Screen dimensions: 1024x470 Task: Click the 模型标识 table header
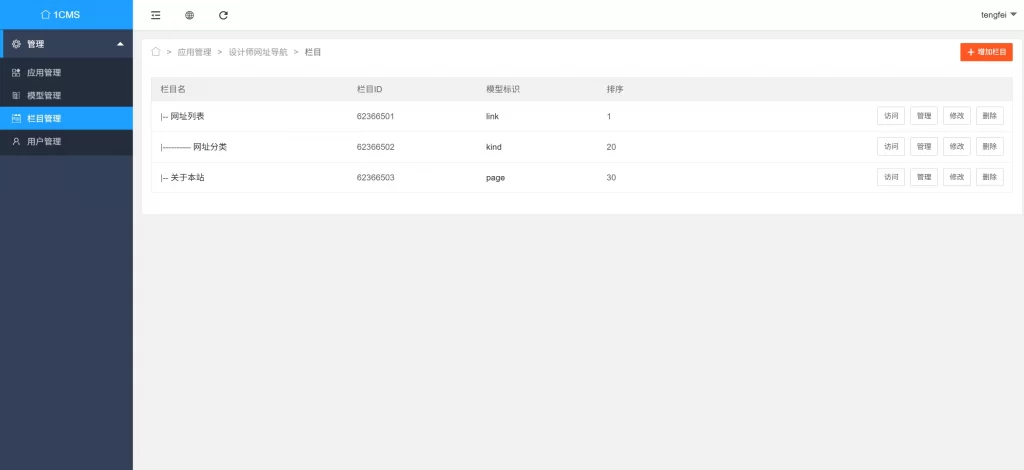[503, 89]
